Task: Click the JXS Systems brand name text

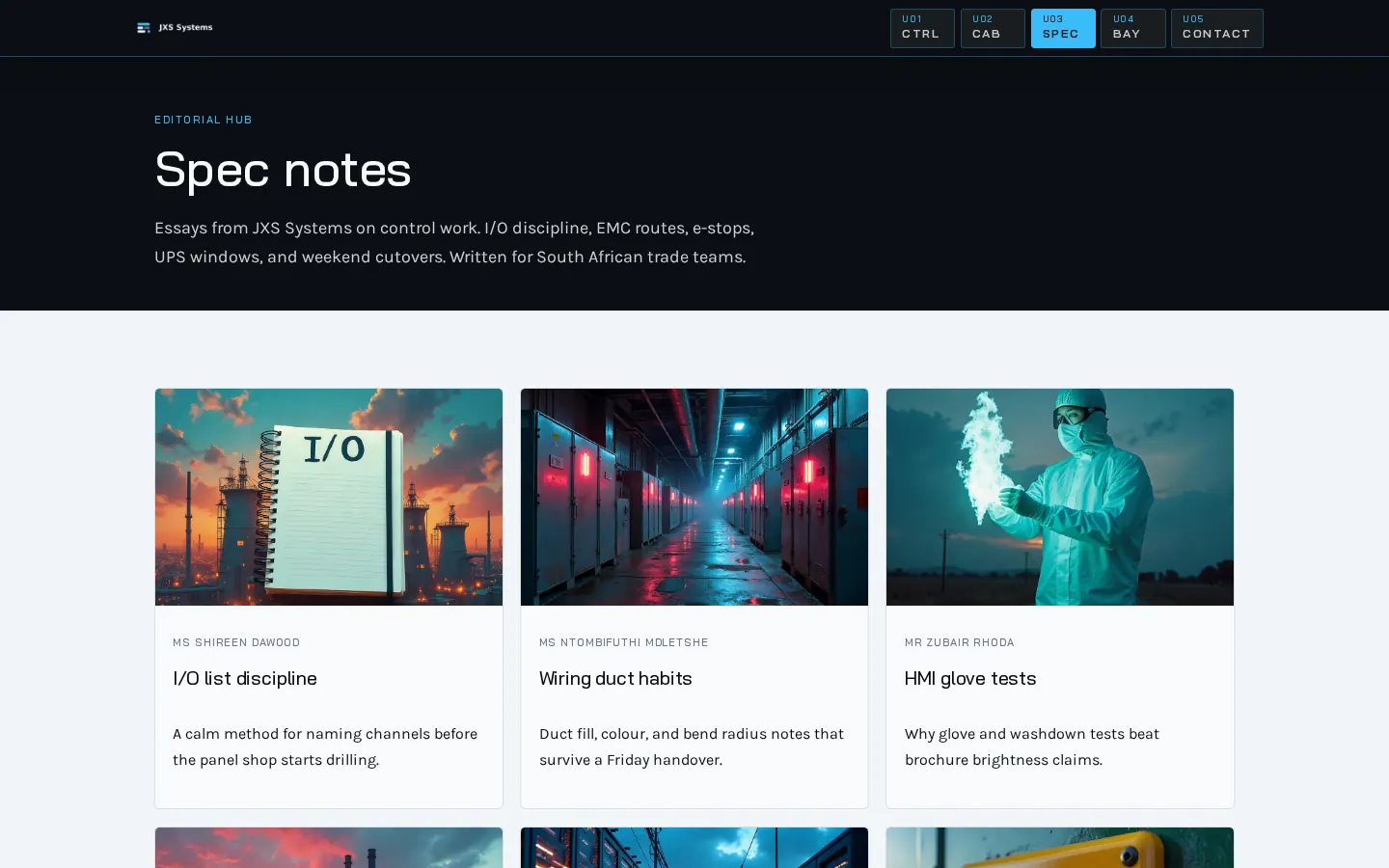Action: click(185, 28)
